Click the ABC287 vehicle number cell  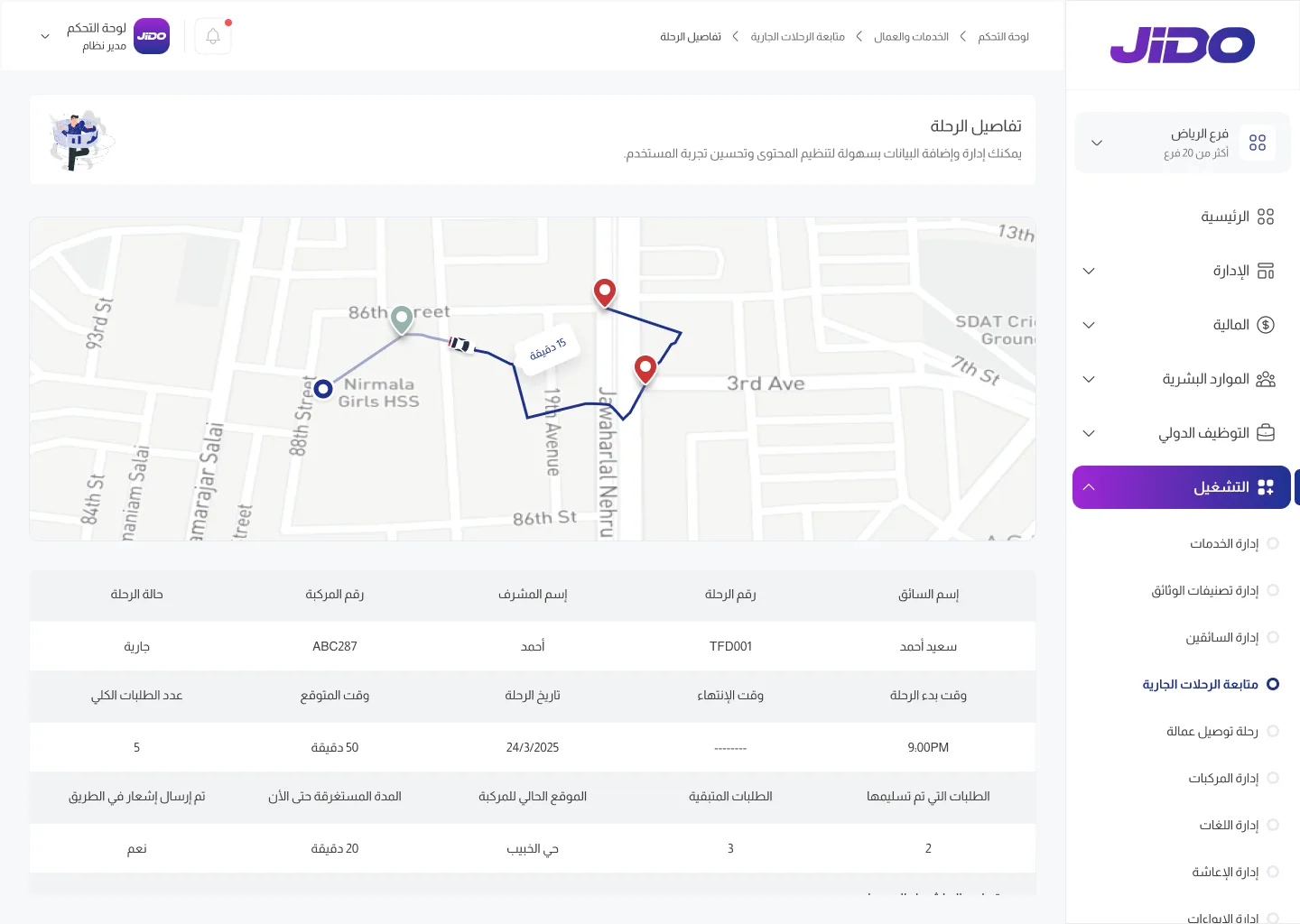(335, 646)
